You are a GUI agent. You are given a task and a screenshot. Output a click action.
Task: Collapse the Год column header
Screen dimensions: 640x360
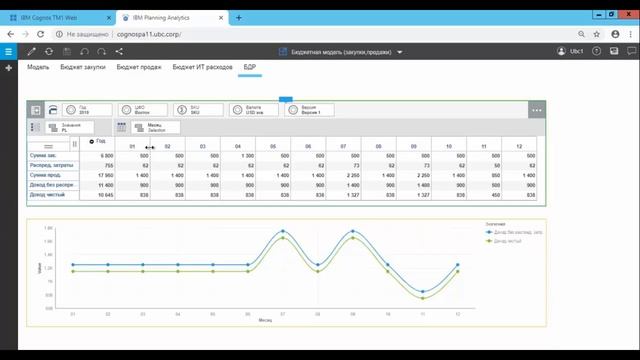(x=91, y=141)
